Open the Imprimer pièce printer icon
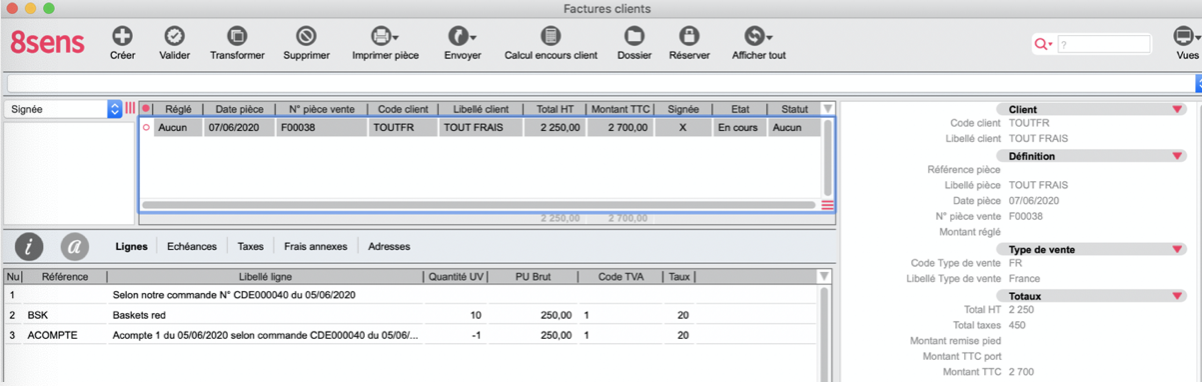1202x386 pixels. click(385, 36)
